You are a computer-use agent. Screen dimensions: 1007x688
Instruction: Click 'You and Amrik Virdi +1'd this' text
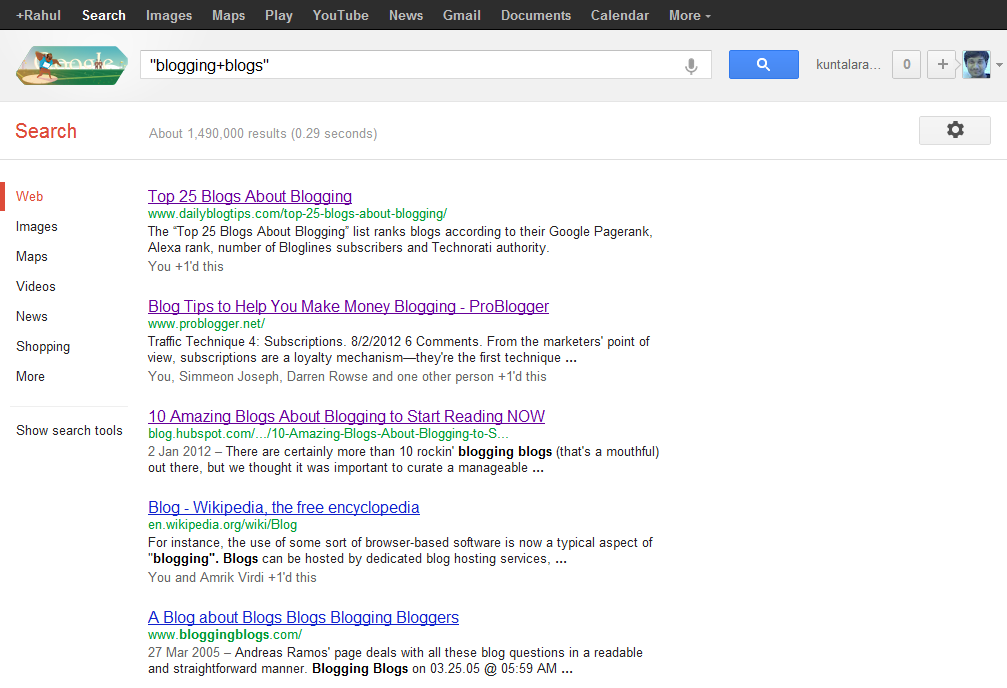pyautogui.click(x=232, y=578)
